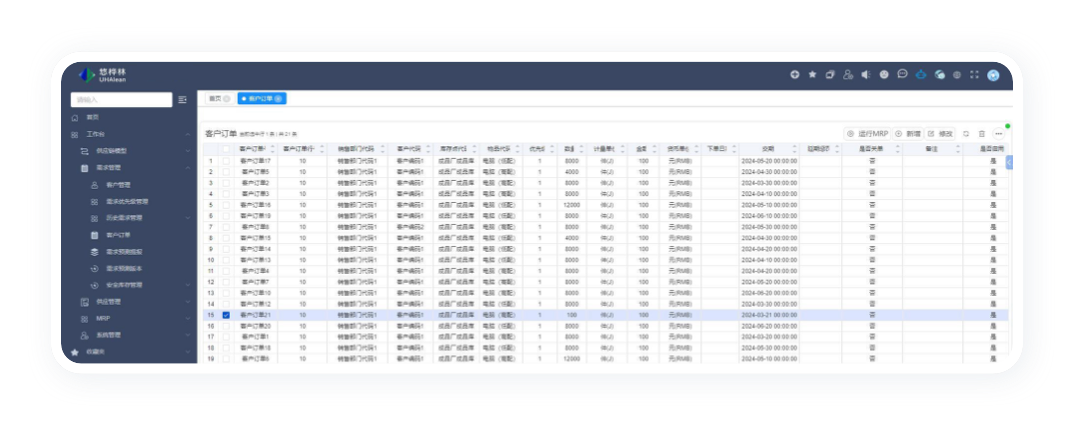Click the quantity cell showing 100 in row 15

(x=571, y=315)
